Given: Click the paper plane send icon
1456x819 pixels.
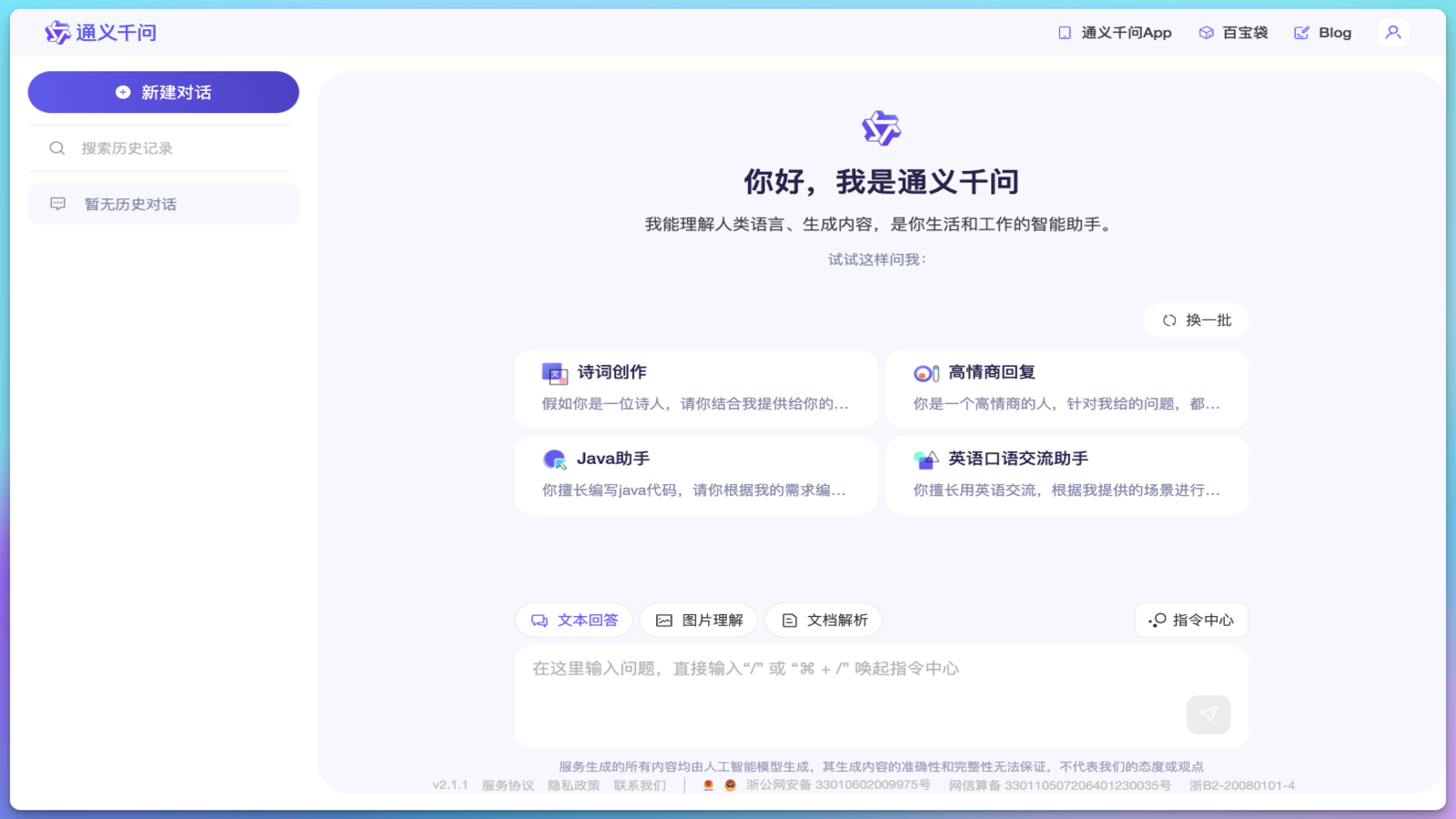Looking at the screenshot, I should pos(1208,714).
